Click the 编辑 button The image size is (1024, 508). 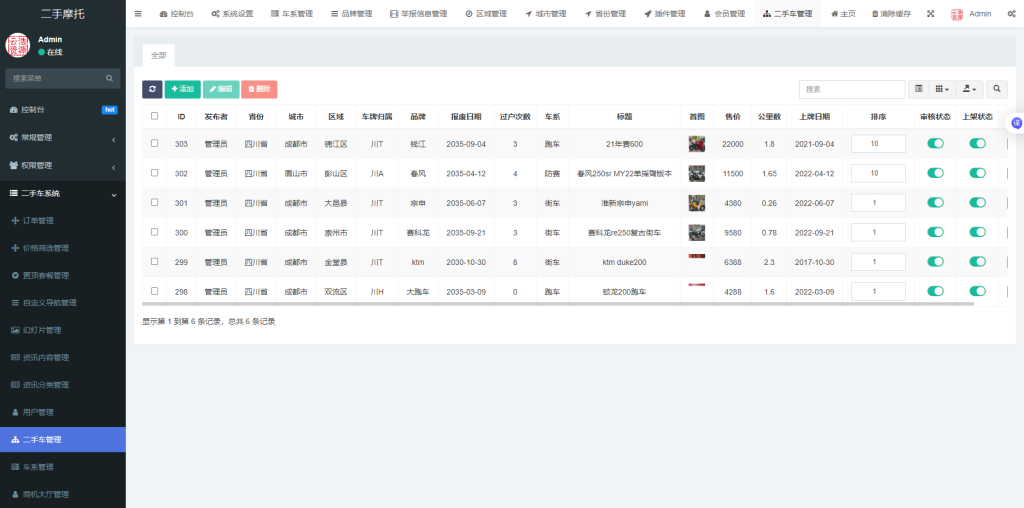(221, 89)
